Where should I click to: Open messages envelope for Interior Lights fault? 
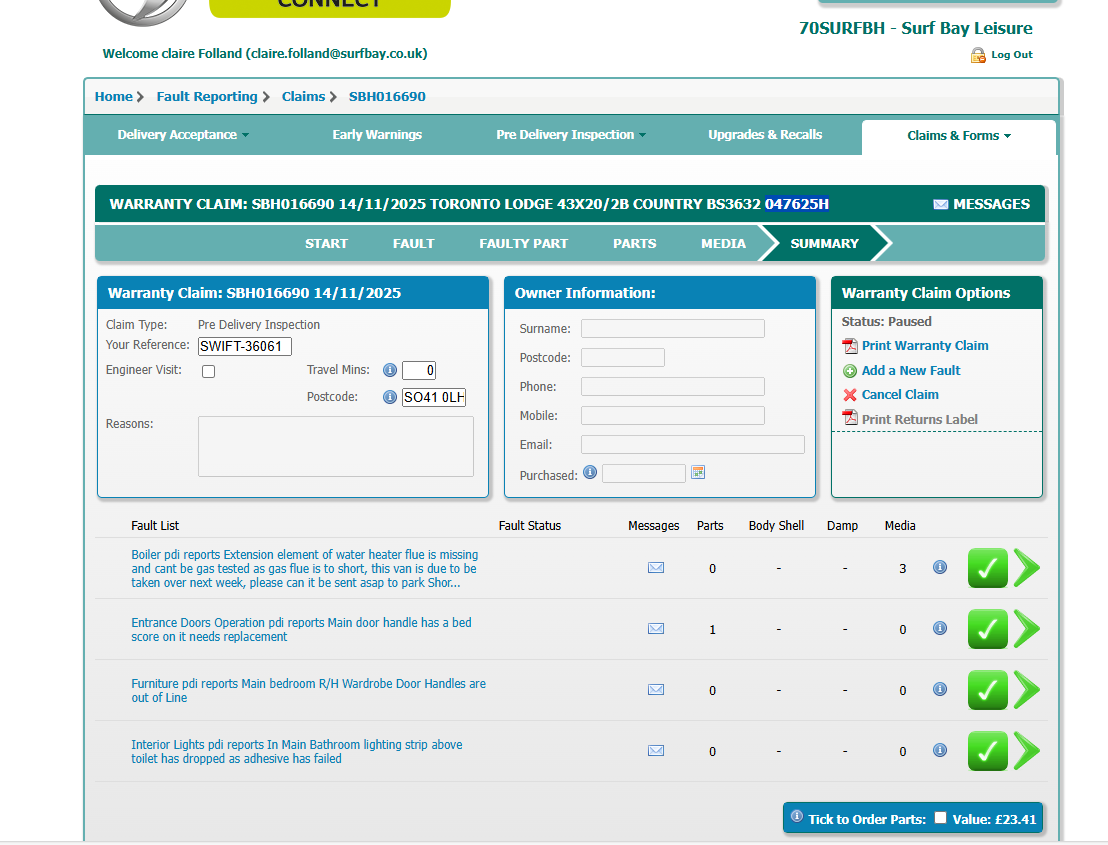[656, 750]
